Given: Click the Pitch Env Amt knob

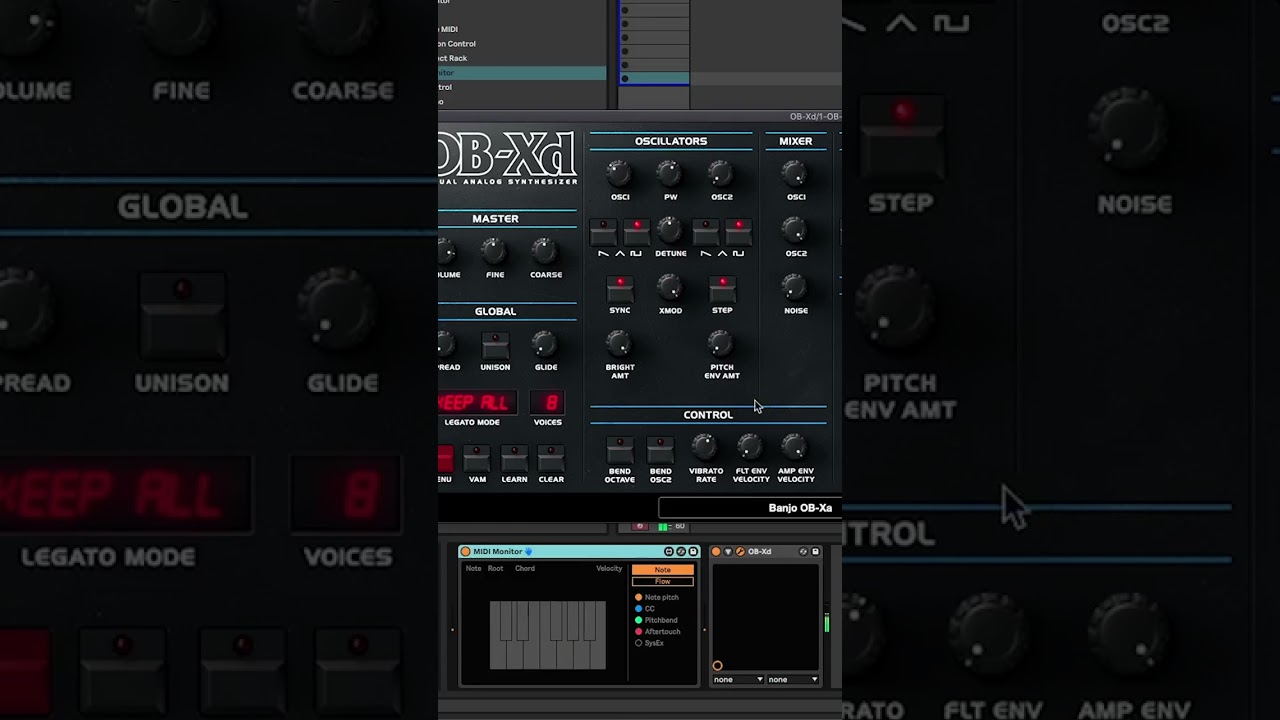Looking at the screenshot, I should [720, 344].
